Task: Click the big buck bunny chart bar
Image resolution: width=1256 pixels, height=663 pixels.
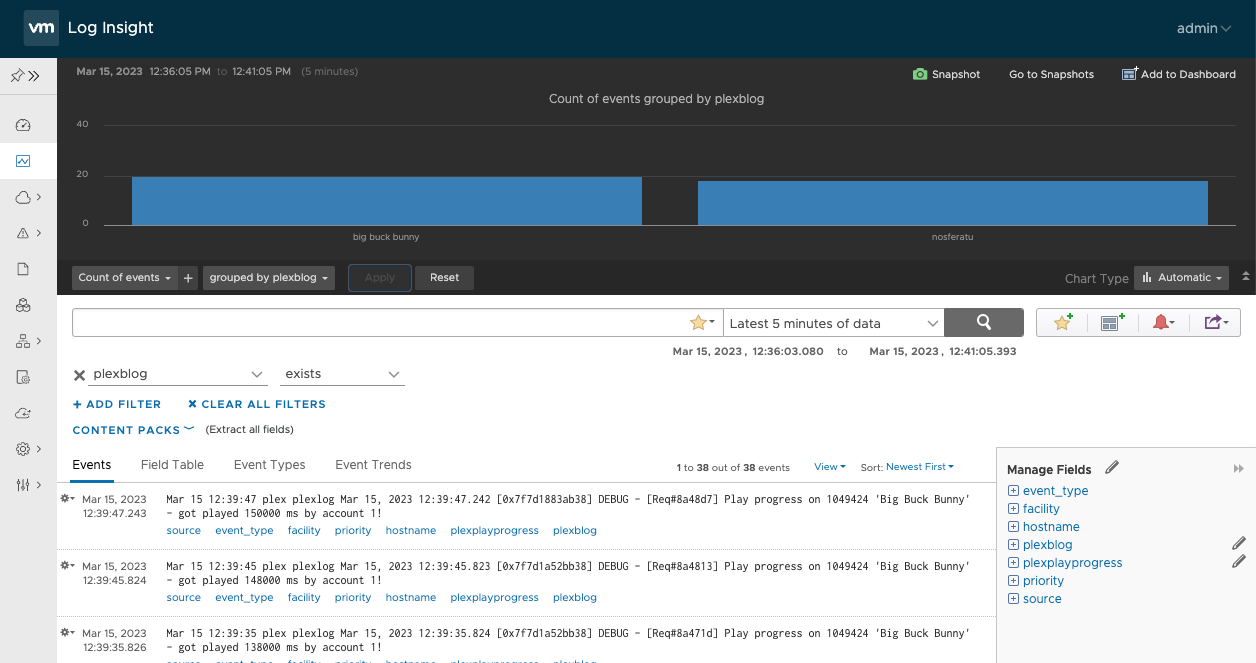Action: 387,201
